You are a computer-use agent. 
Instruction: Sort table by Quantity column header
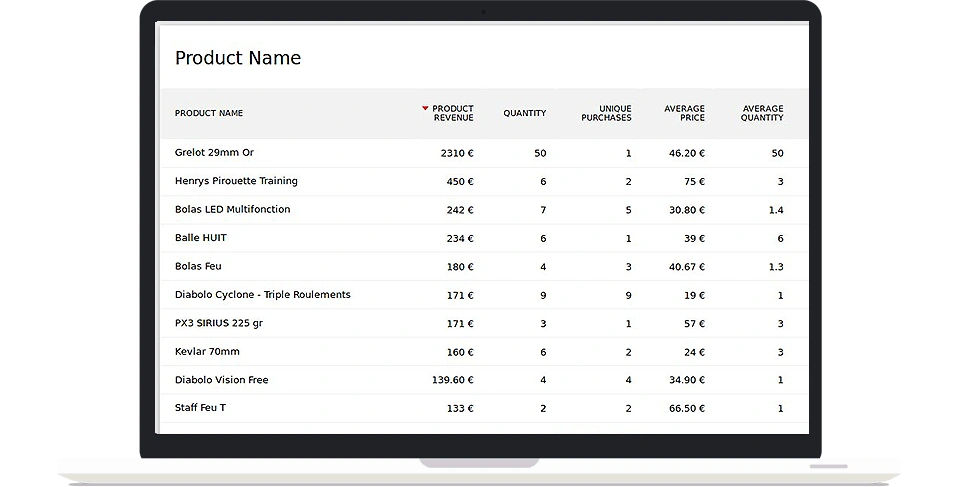point(524,113)
